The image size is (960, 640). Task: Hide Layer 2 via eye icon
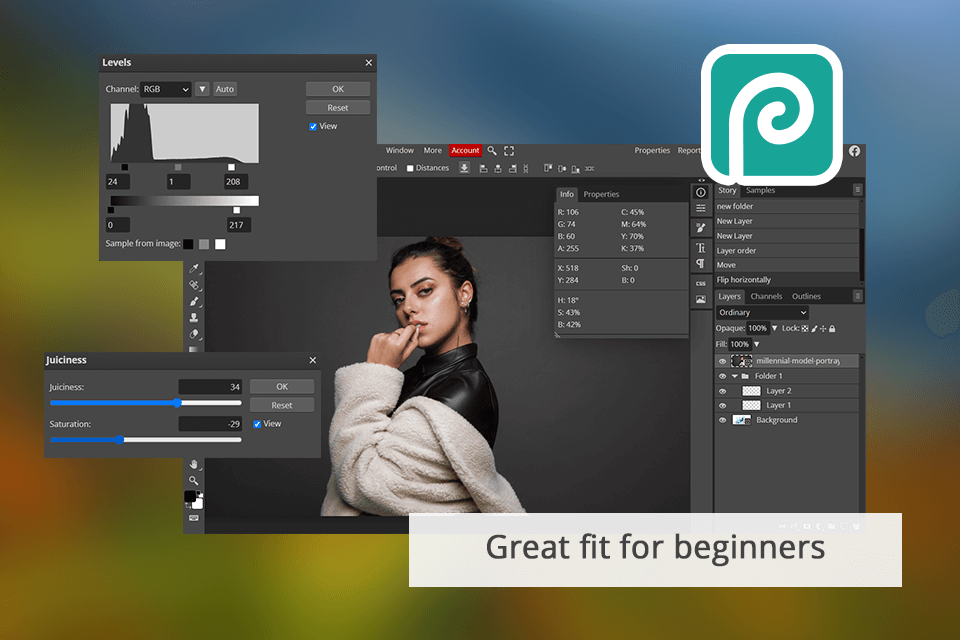[x=722, y=391]
